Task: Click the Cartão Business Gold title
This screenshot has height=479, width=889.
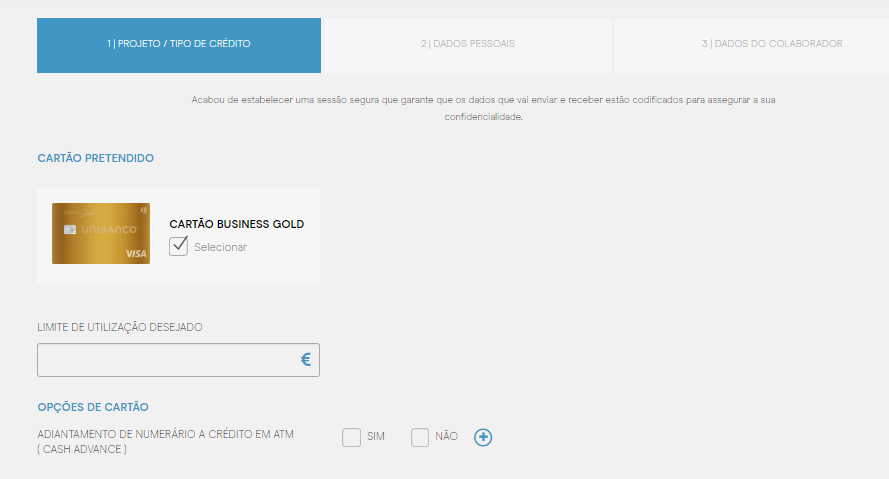Action: point(237,224)
